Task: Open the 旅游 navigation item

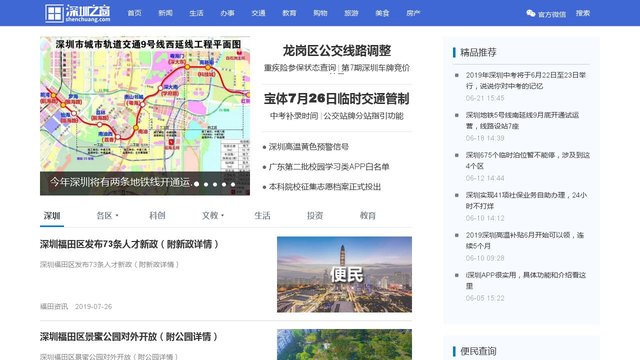Action: click(x=351, y=13)
